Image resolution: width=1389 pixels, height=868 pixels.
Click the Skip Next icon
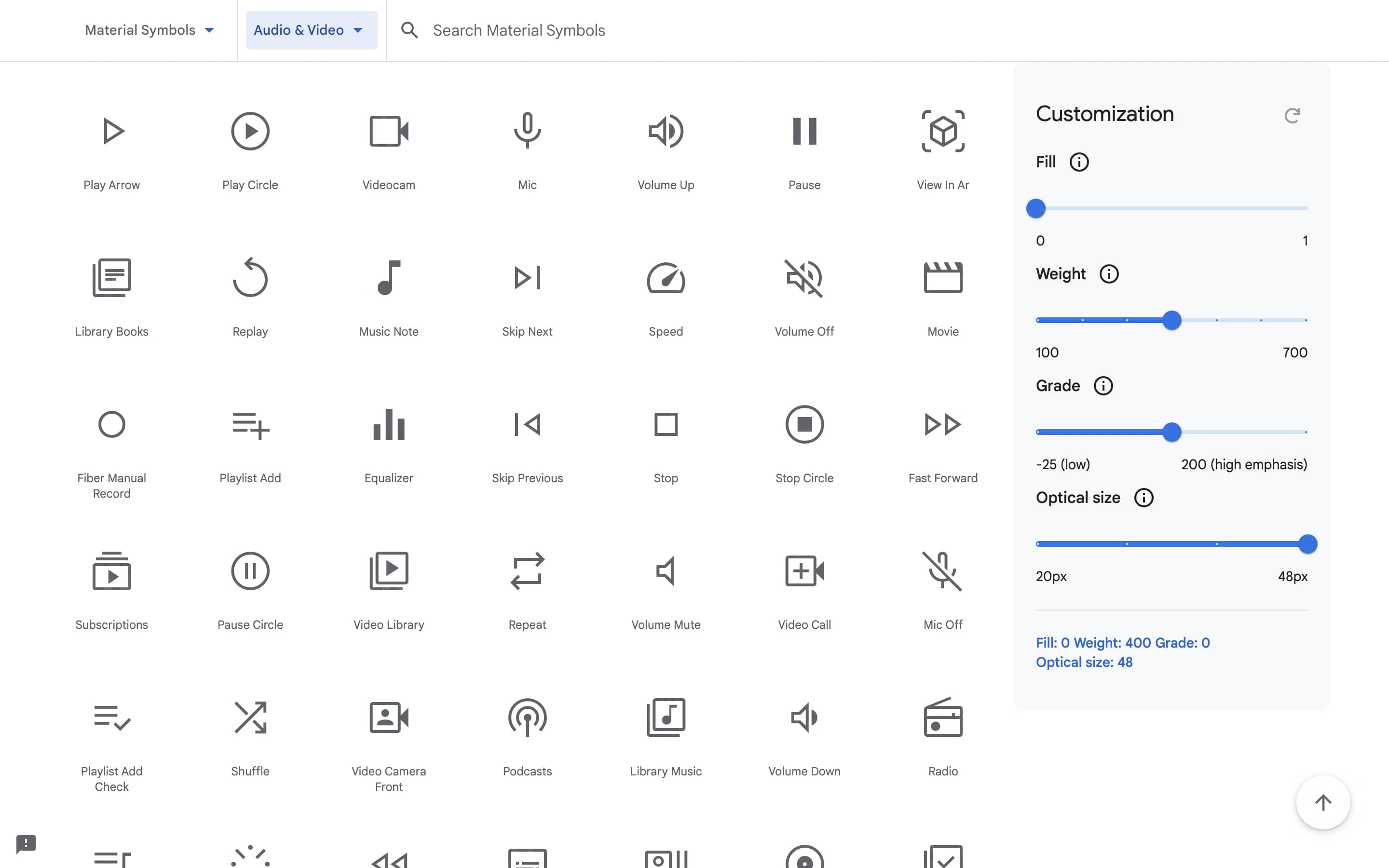click(527, 278)
